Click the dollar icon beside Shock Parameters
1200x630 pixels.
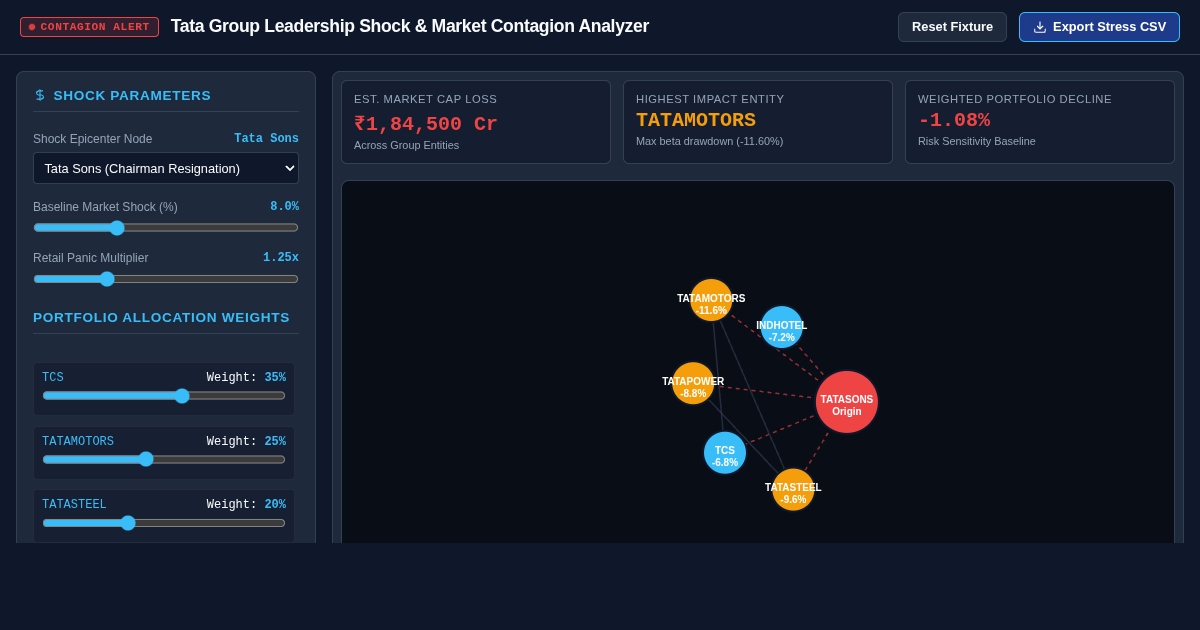click(x=40, y=95)
